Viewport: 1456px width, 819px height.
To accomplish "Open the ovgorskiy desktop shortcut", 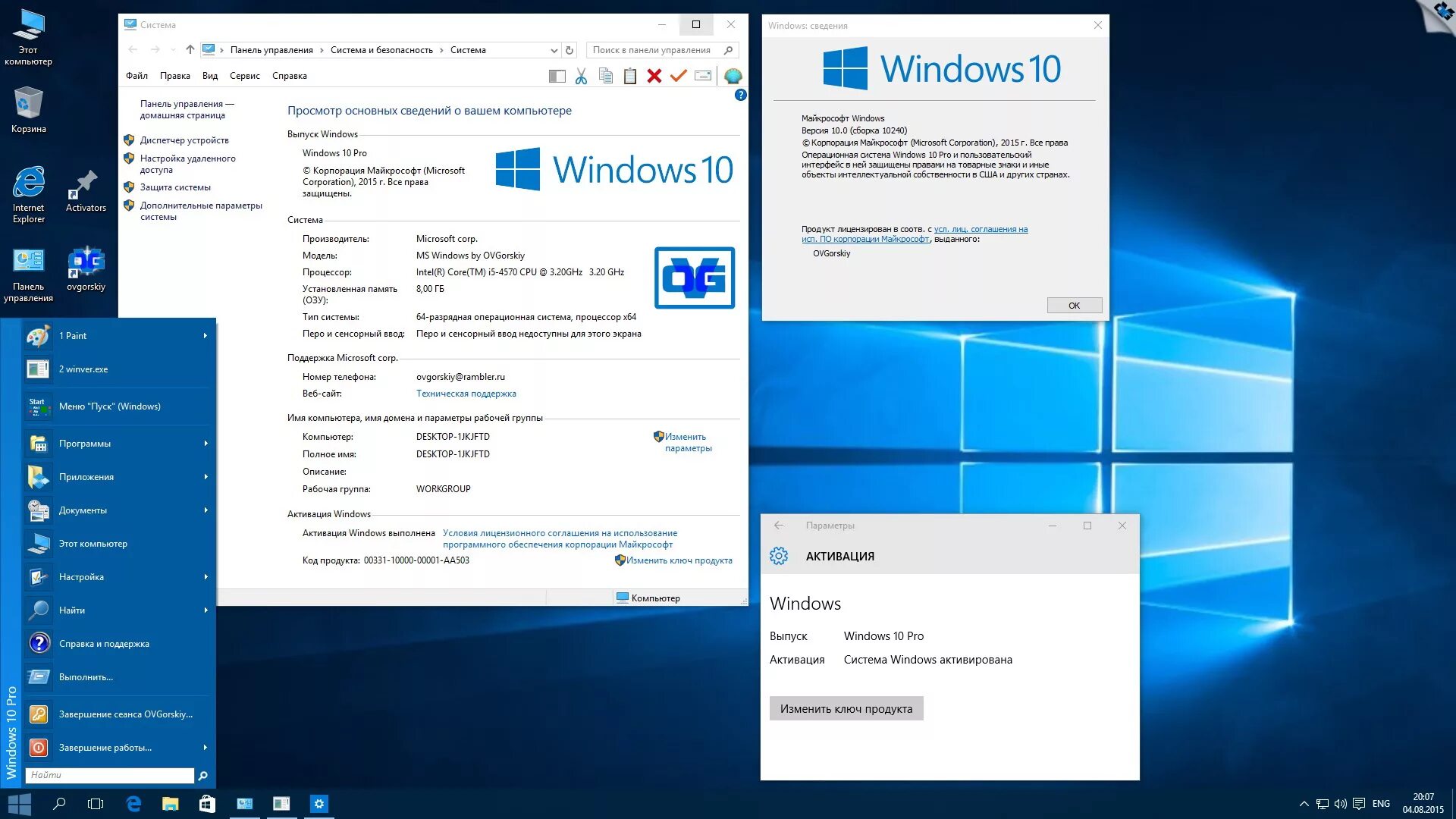I will pos(86,269).
